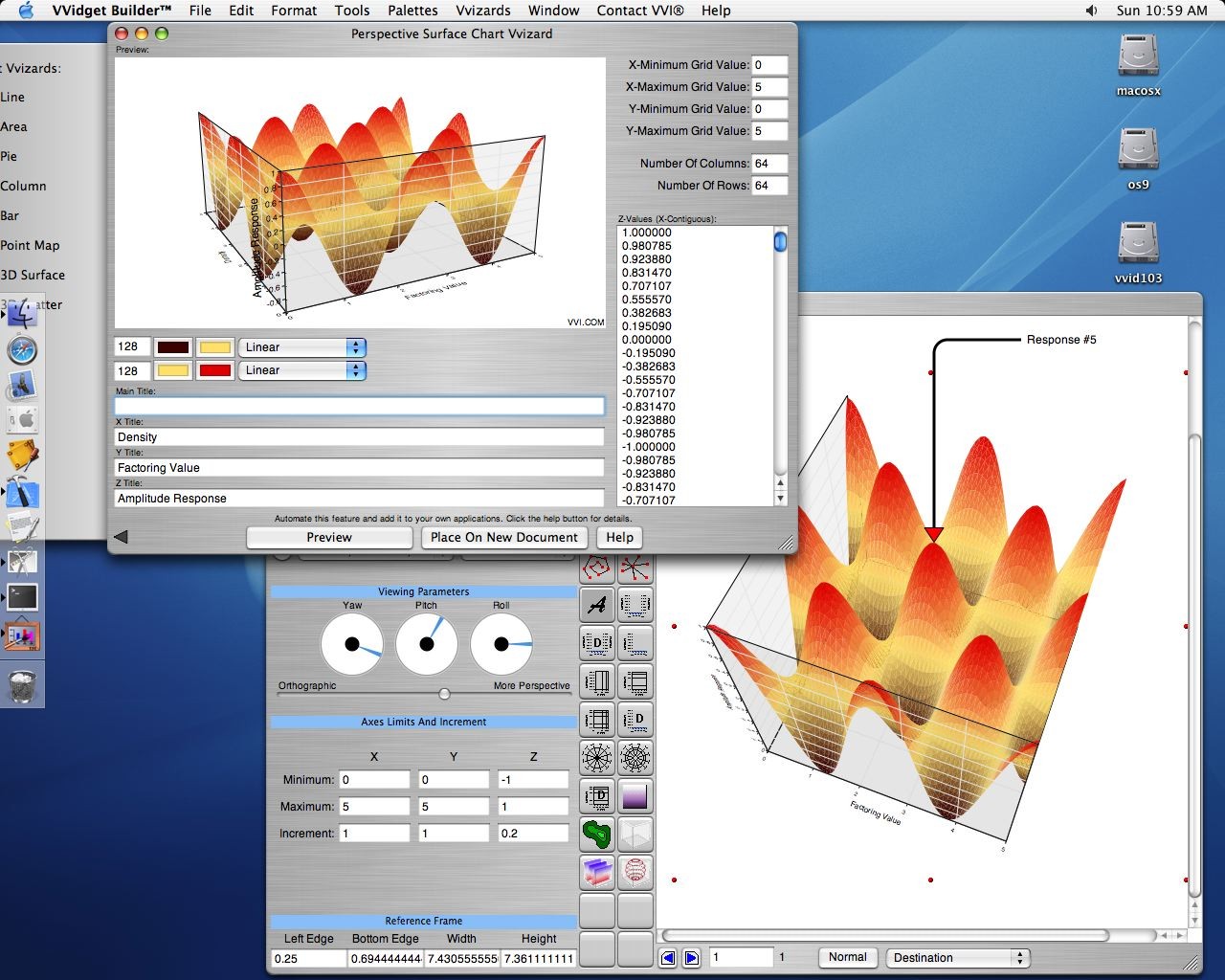Open Mail from the dock
This screenshot has width=1225, height=980.
pos(22,386)
